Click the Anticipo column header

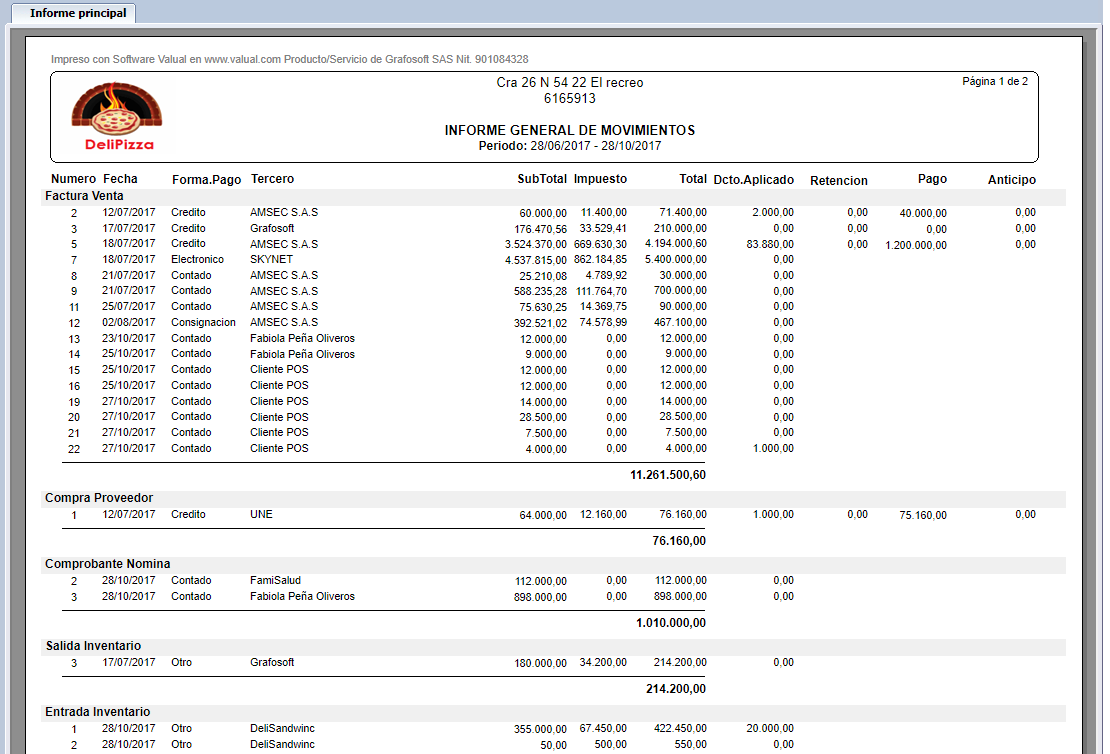pyautogui.click(x=1011, y=180)
